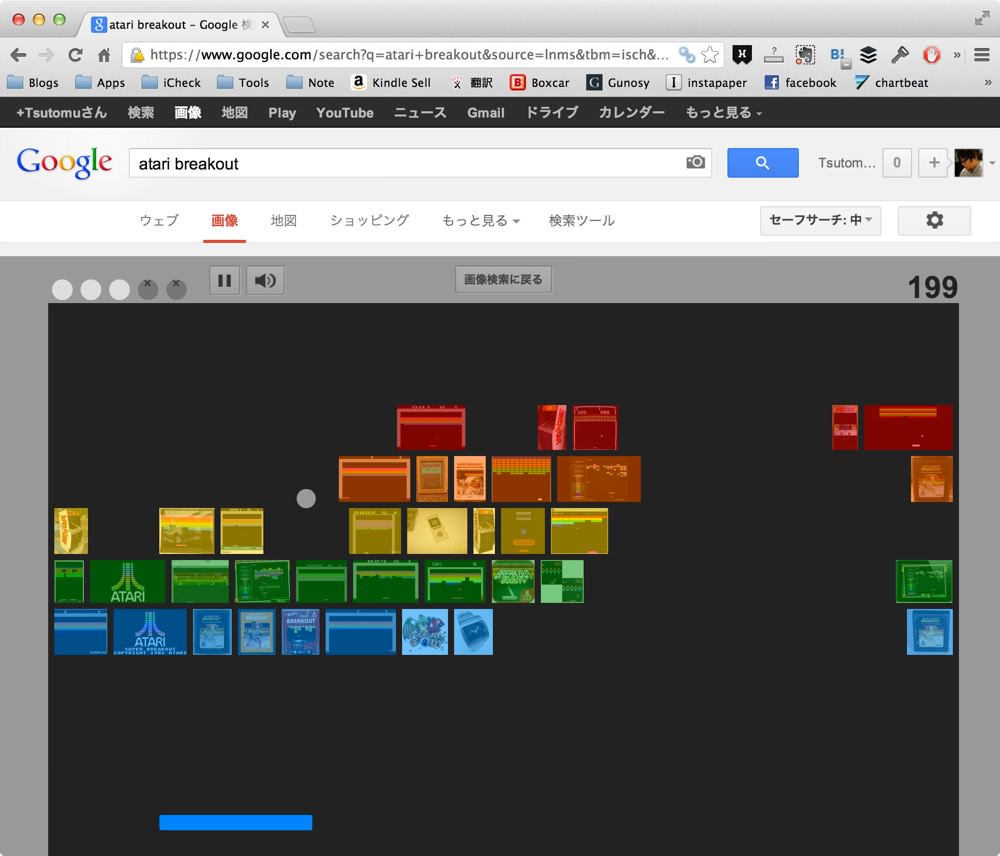Expand もっと見る in the search filter row

(x=481, y=221)
